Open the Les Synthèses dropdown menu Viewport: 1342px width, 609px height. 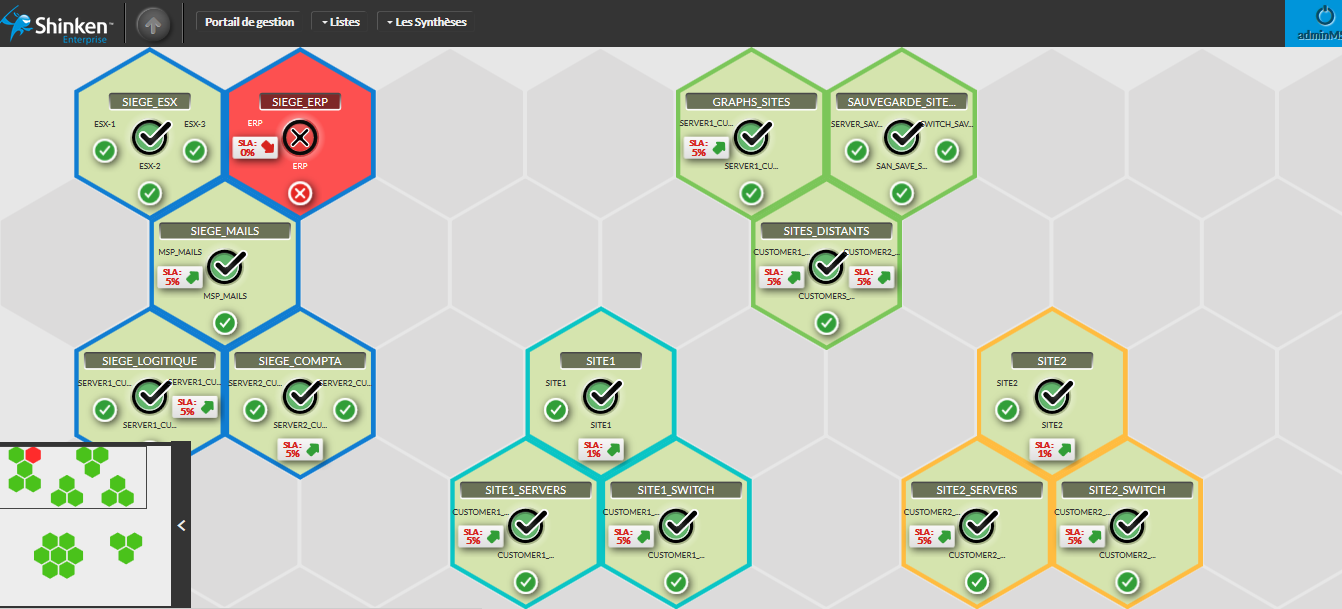coord(425,22)
